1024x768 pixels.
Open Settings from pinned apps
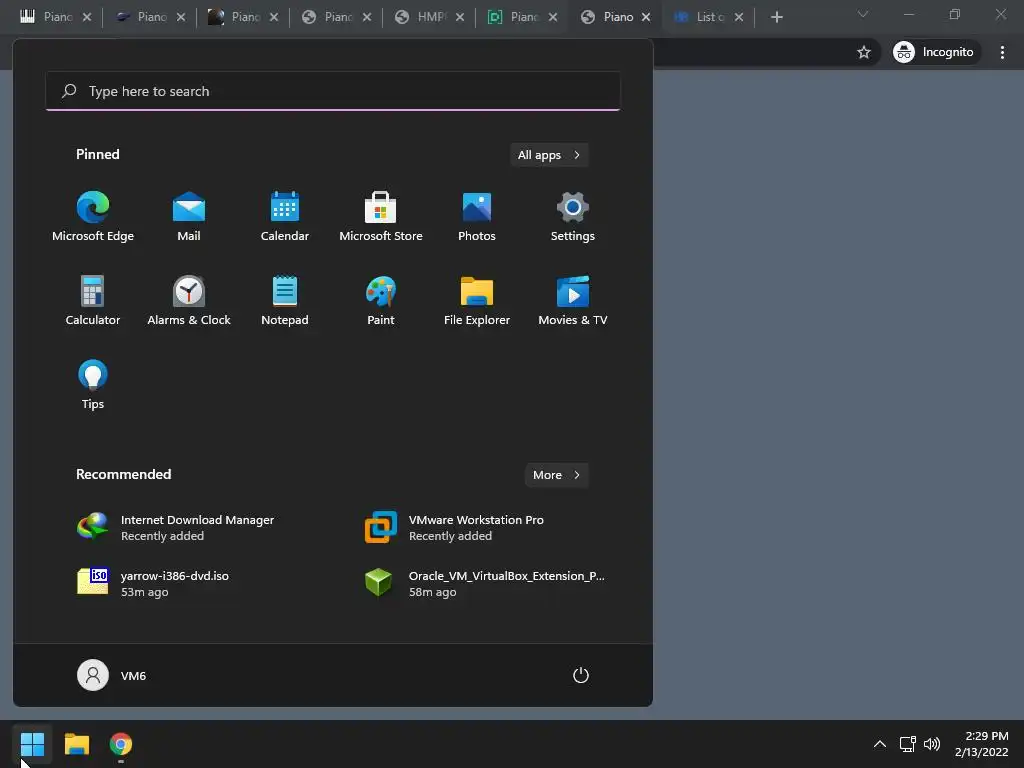(573, 217)
